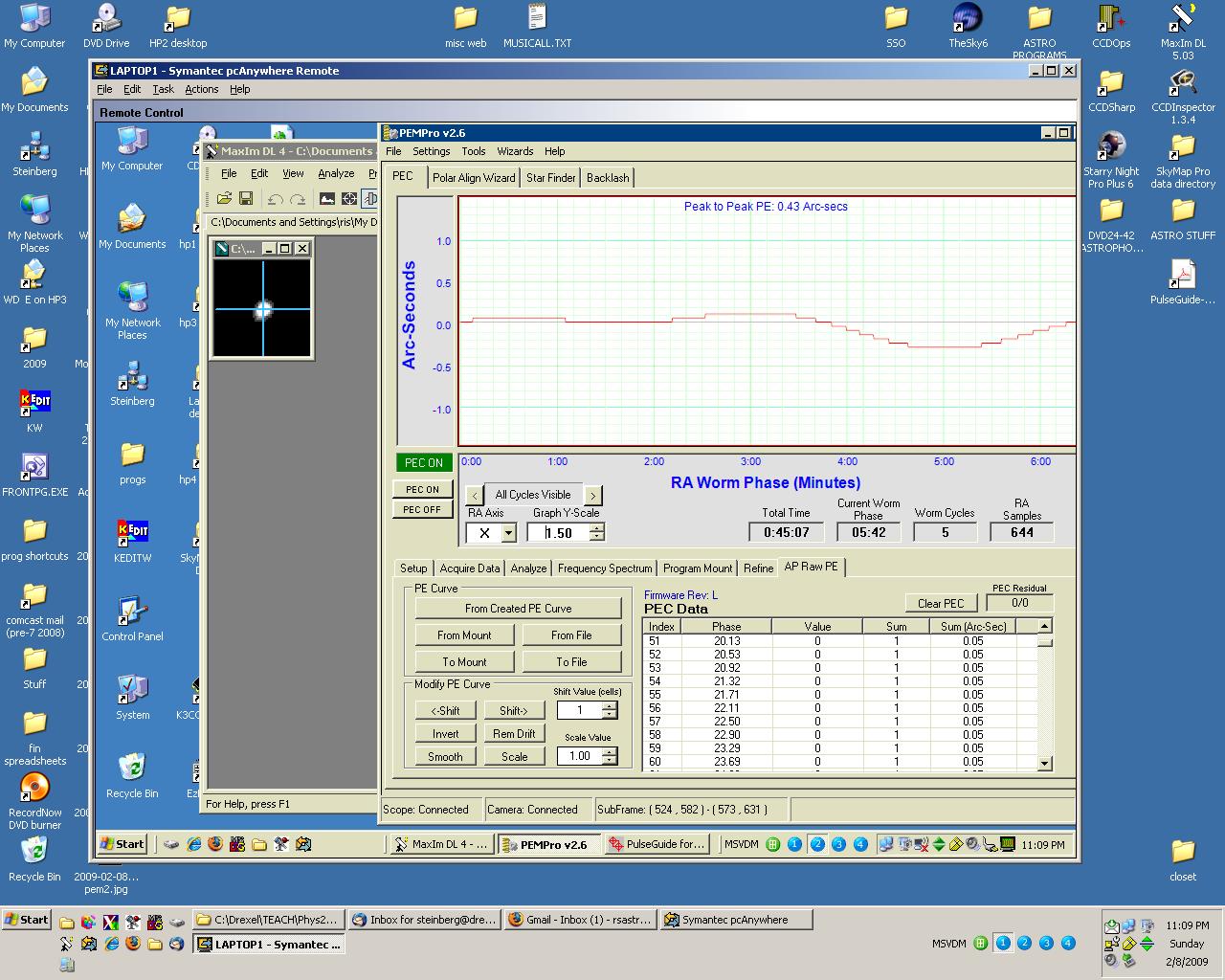The image size is (1225, 980).
Task: Open the Starry Night Pro Plus 6 icon
Action: tap(1111, 160)
